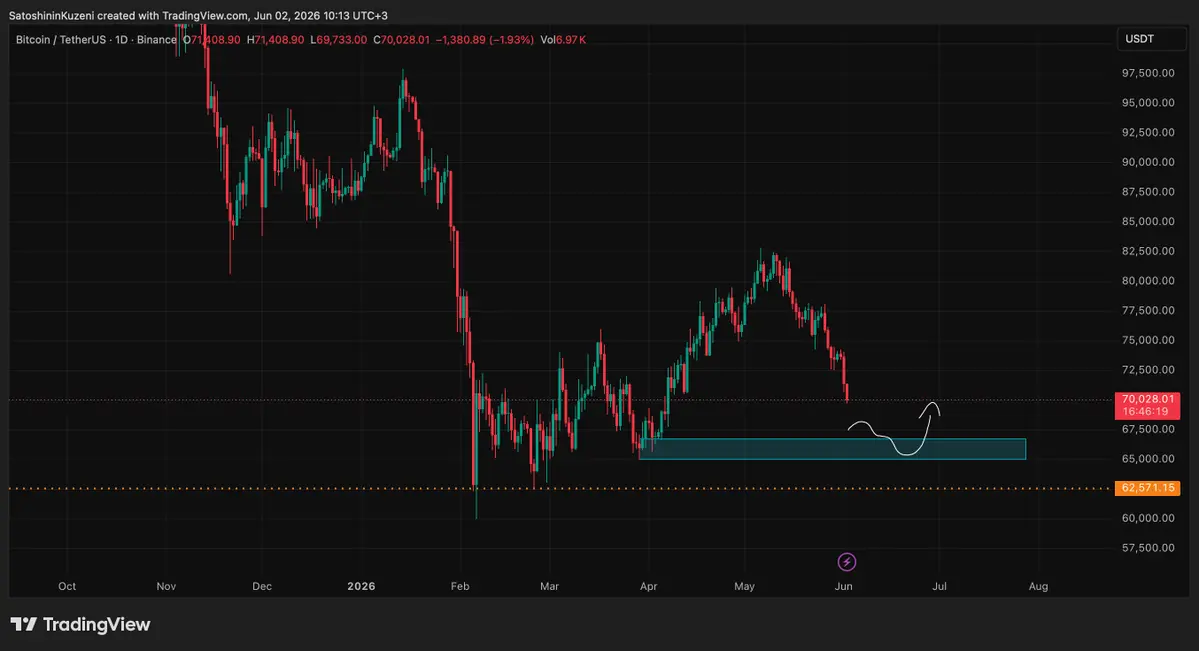Screen dimensions: 1199x651
Task: Click the Jun label on the time axis
Action: [843, 586]
